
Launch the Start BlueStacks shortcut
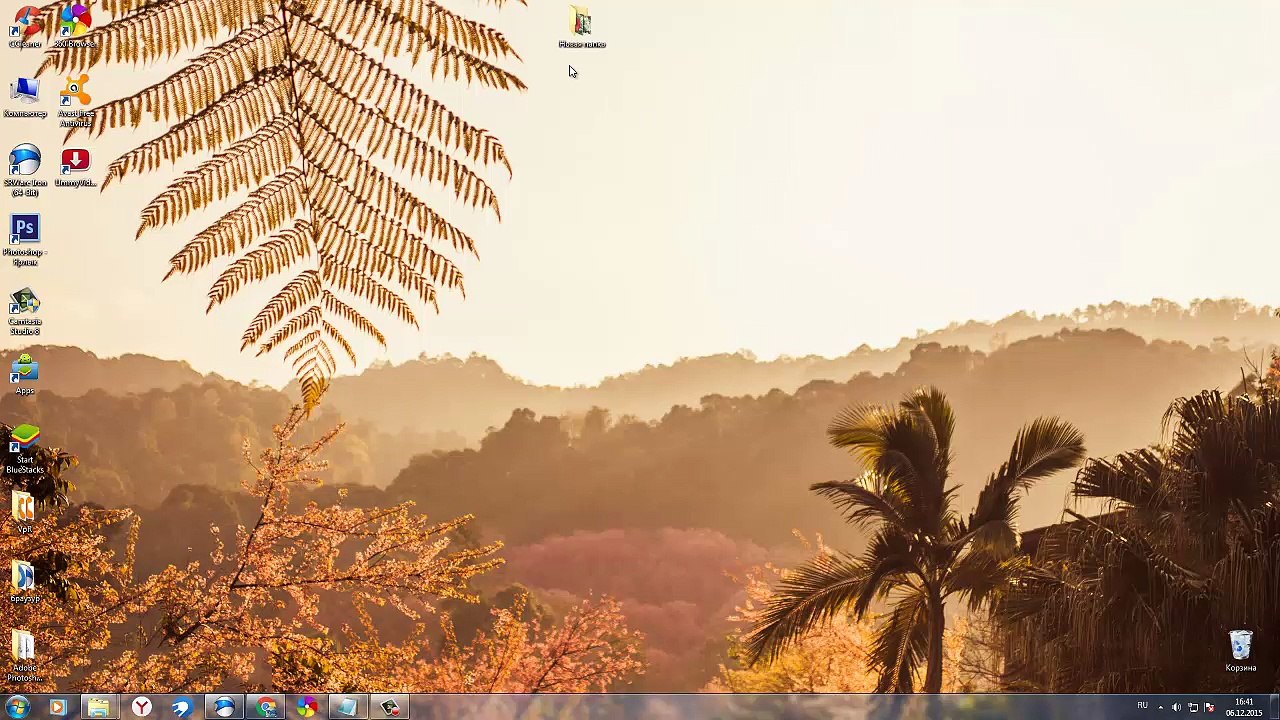coord(25,449)
